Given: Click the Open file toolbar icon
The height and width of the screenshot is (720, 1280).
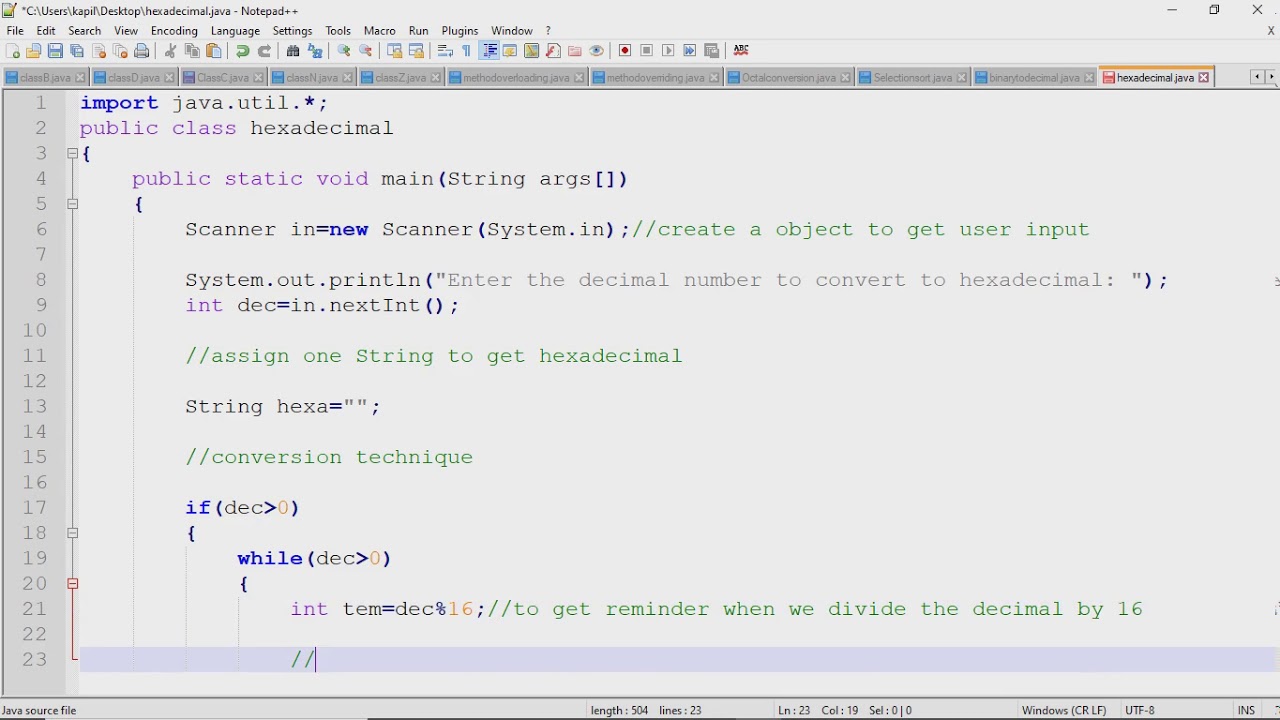Looking at the screenshot, I should (34, 51).
